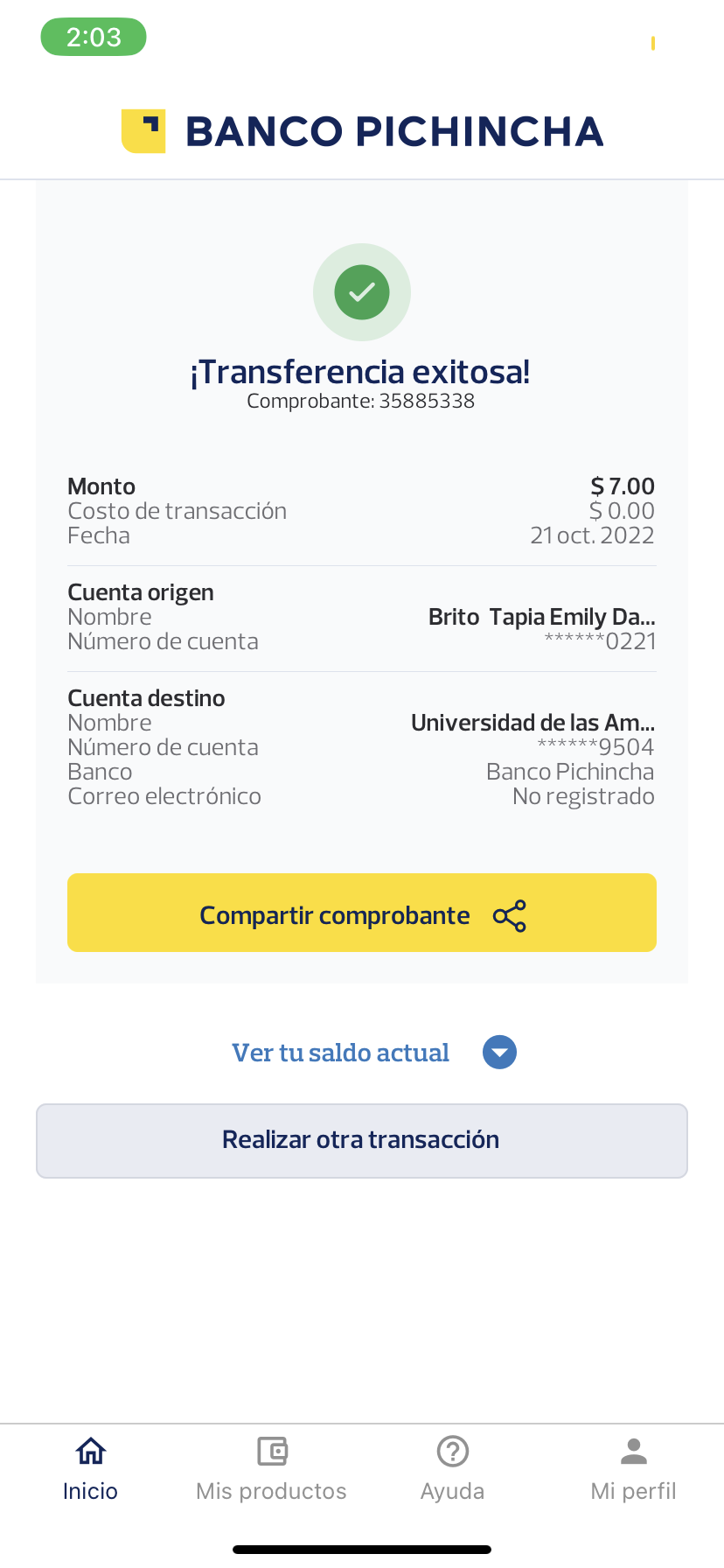Tap the green success checkmark icon
Viewport: 724px width, 1568px height.
click(x=362, y=291)
